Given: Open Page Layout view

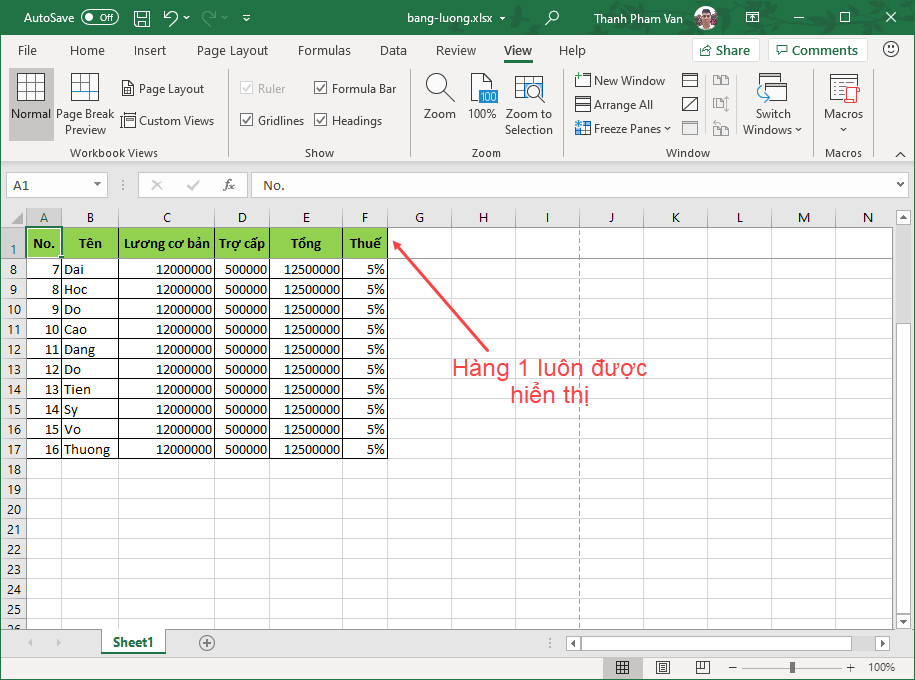Looking at the screenshot, I should pyautogui.click(x=163, y=89).
